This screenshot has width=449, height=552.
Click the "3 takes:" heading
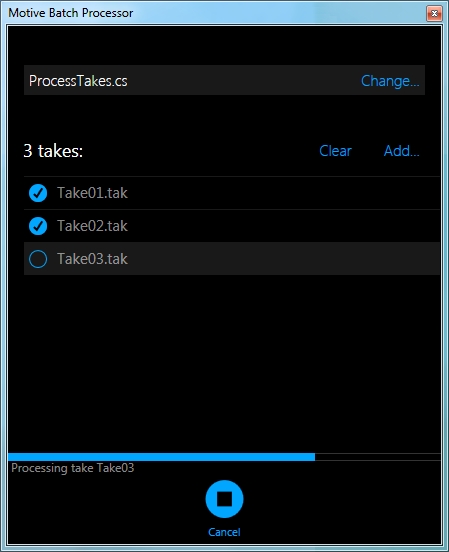point(53,151)
